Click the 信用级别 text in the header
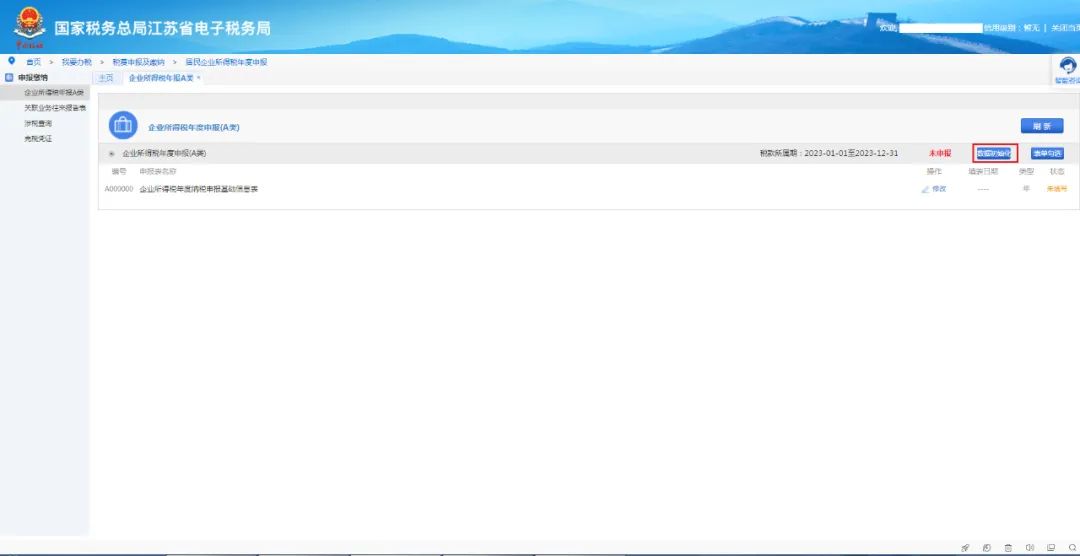 [x=998, y=28]
